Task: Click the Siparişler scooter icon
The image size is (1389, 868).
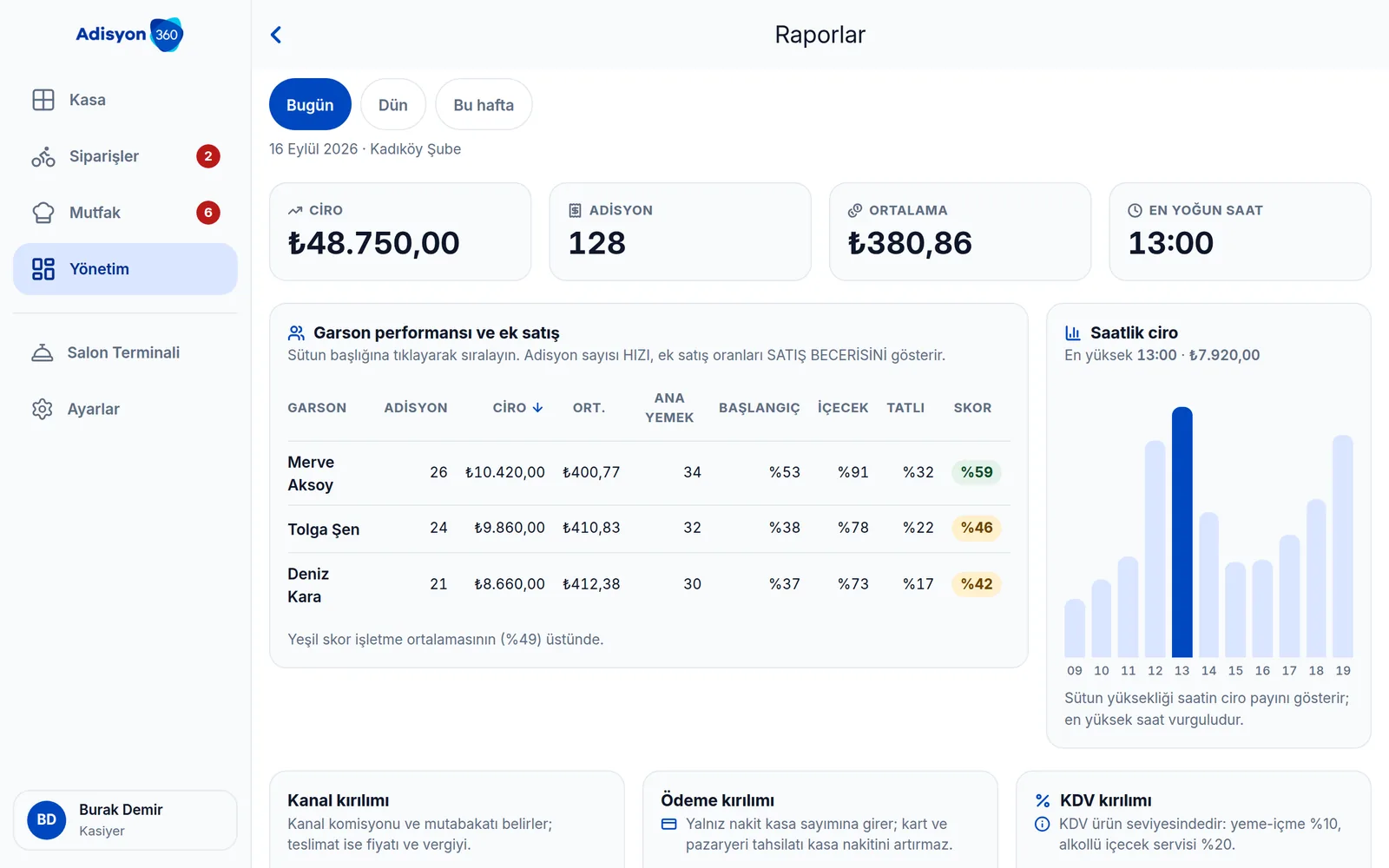Action: 43,156
